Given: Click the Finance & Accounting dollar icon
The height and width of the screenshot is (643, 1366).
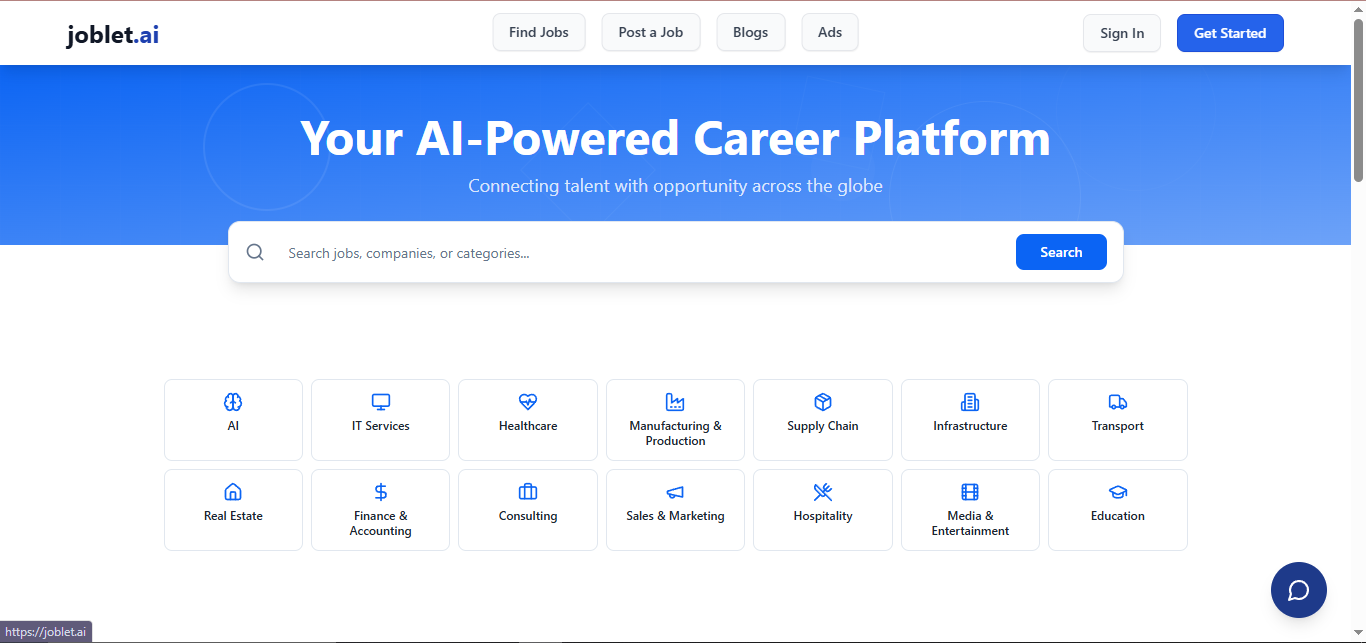Looking at the screenshot, I should (381, 492).
